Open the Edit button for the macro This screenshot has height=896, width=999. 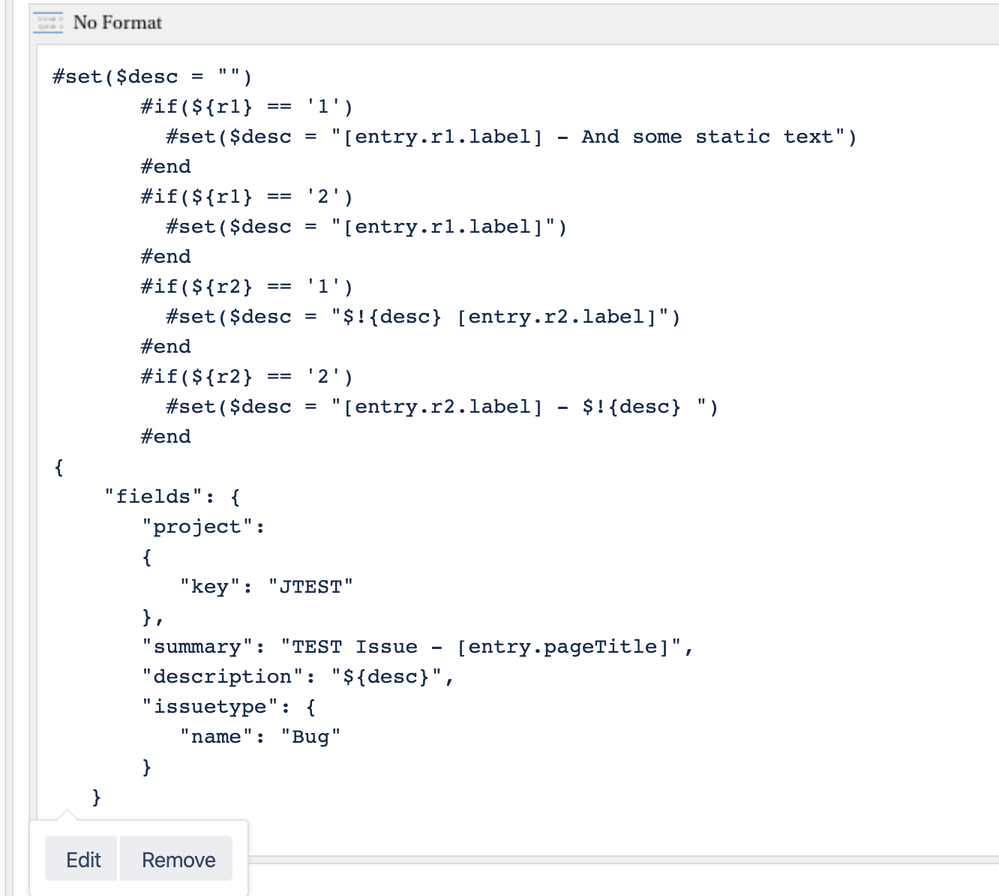[83, 859]
